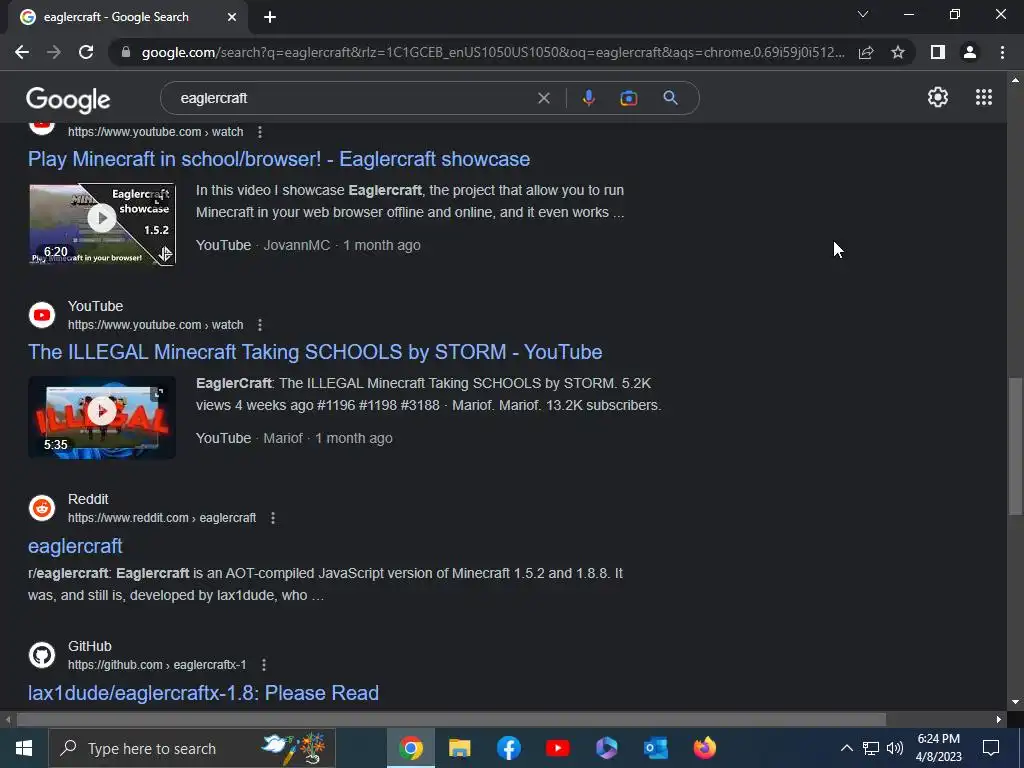Screen dimensions: 1024x768
Task: Reload the current page
Action: [86, 52]
